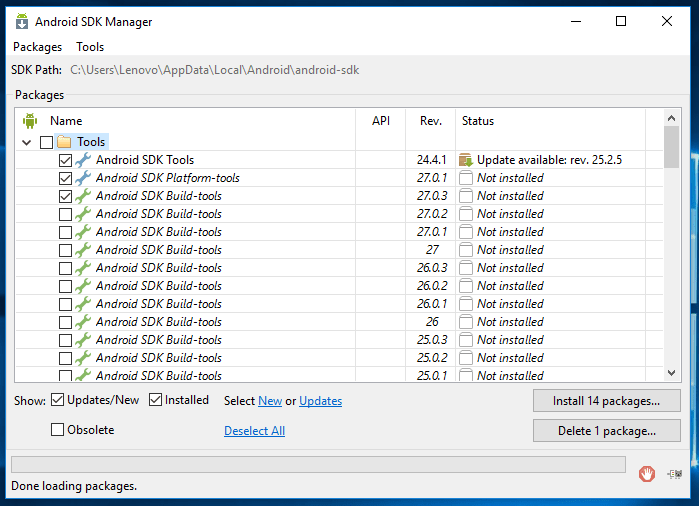Check the Build-tools rev 27.0.2 checkbox
Screen dimensions: 699x506
65,214
